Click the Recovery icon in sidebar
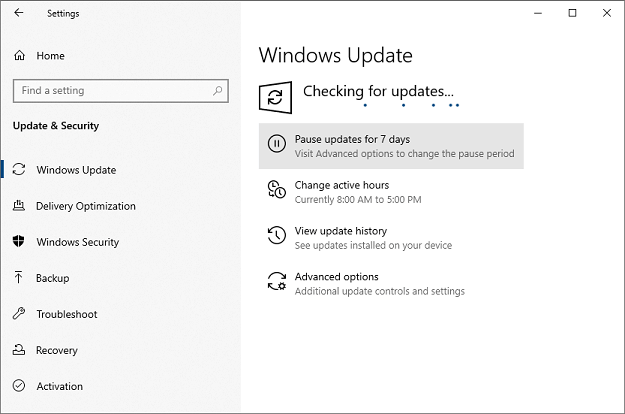This screenshot has height=414, width=625. coord(19,350)
